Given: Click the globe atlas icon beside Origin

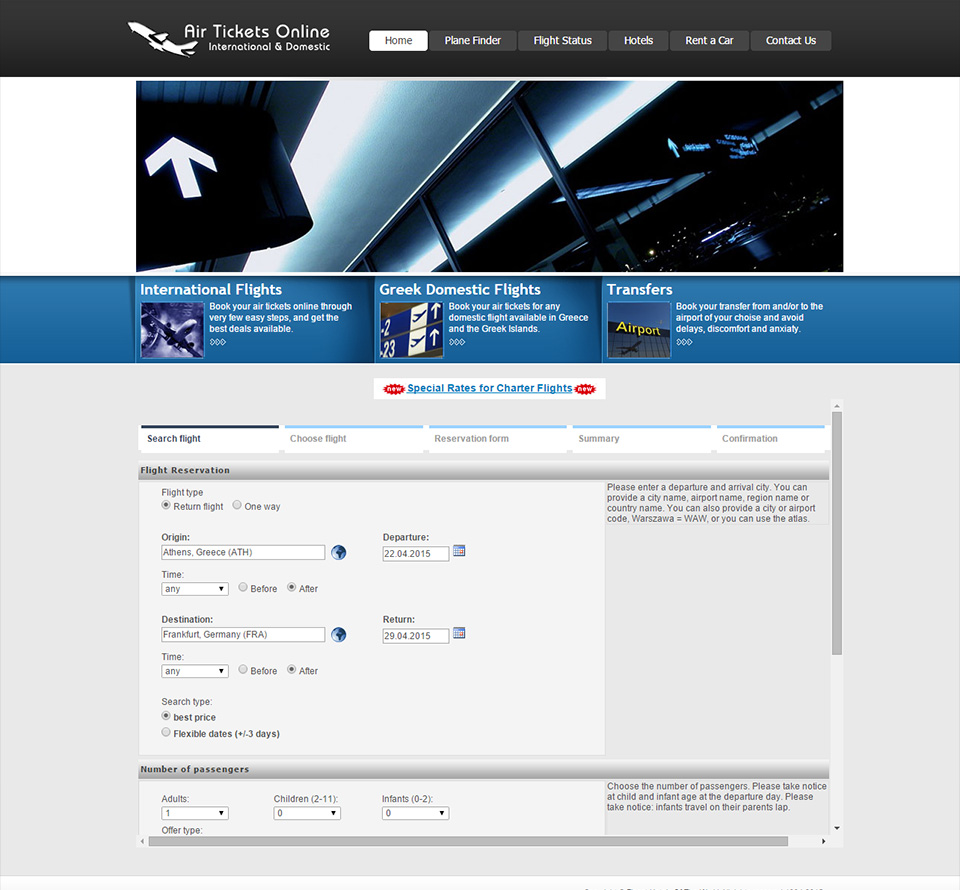Looking at the screenshot, I should 339,552.
